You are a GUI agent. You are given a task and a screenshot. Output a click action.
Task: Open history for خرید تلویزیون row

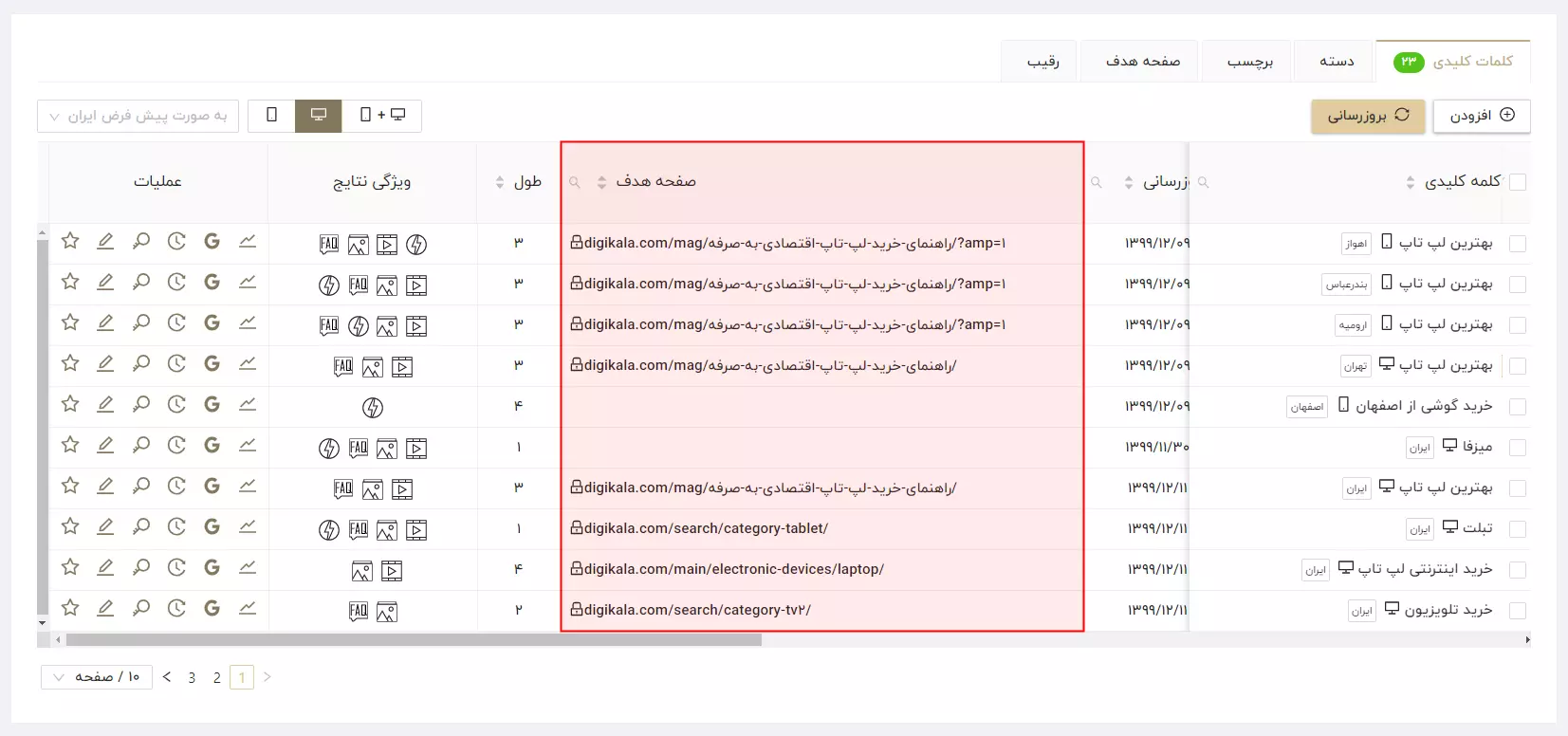176,608
